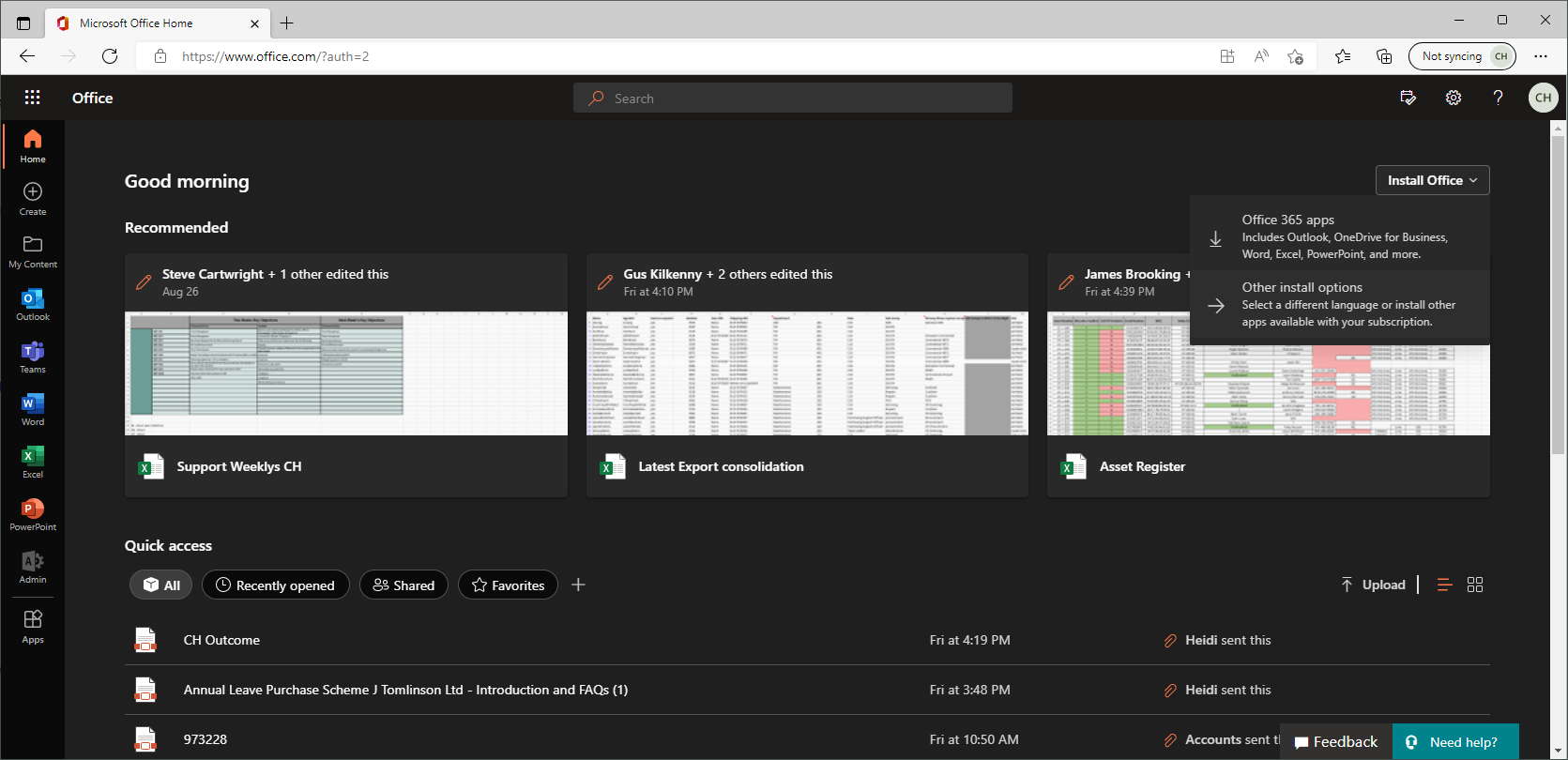Open the Feedback button
Screen dimensions: 1568x760
click(1336, 742)
